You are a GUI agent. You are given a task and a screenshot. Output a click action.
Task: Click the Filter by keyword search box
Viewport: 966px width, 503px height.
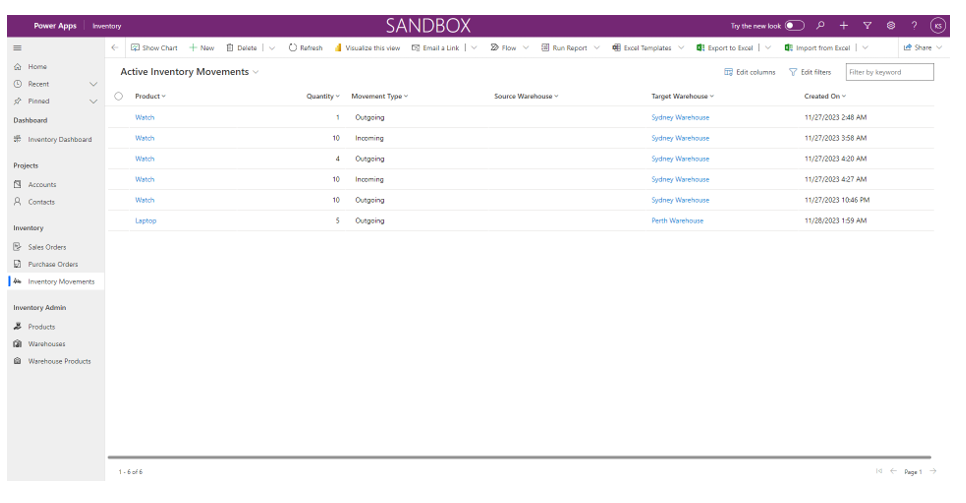pos(888,72)
